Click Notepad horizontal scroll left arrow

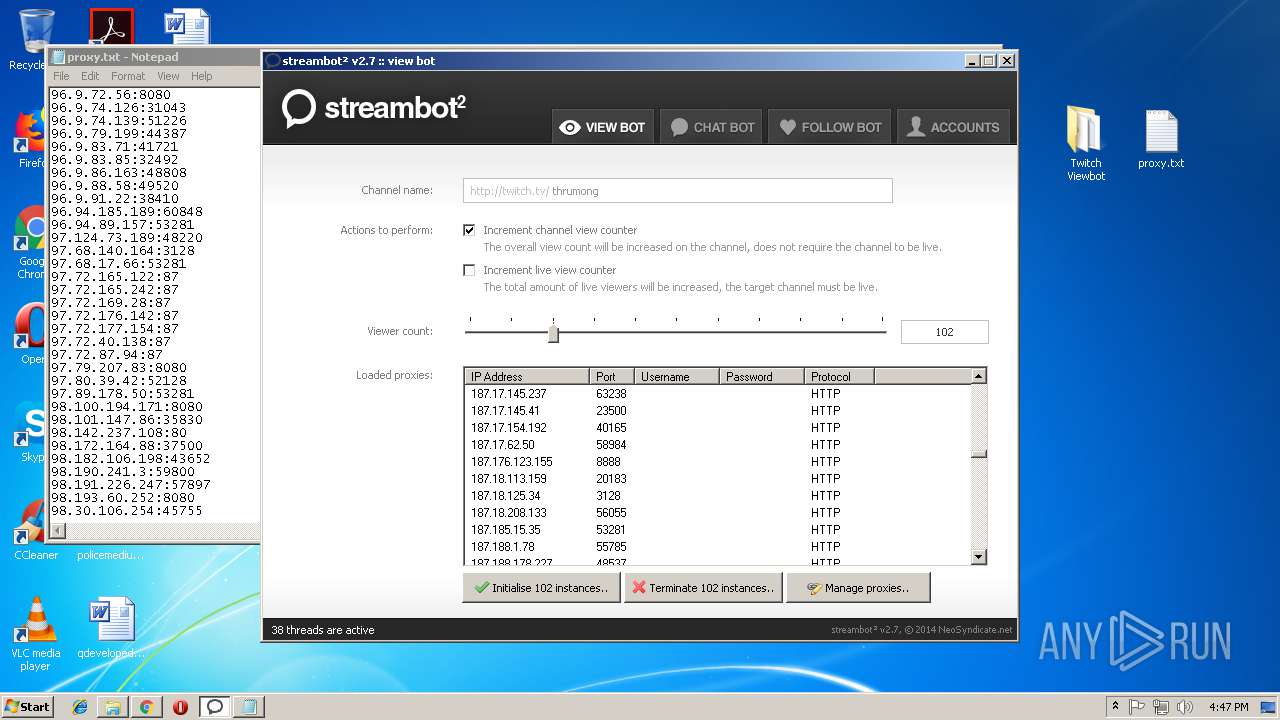(58, 531)
